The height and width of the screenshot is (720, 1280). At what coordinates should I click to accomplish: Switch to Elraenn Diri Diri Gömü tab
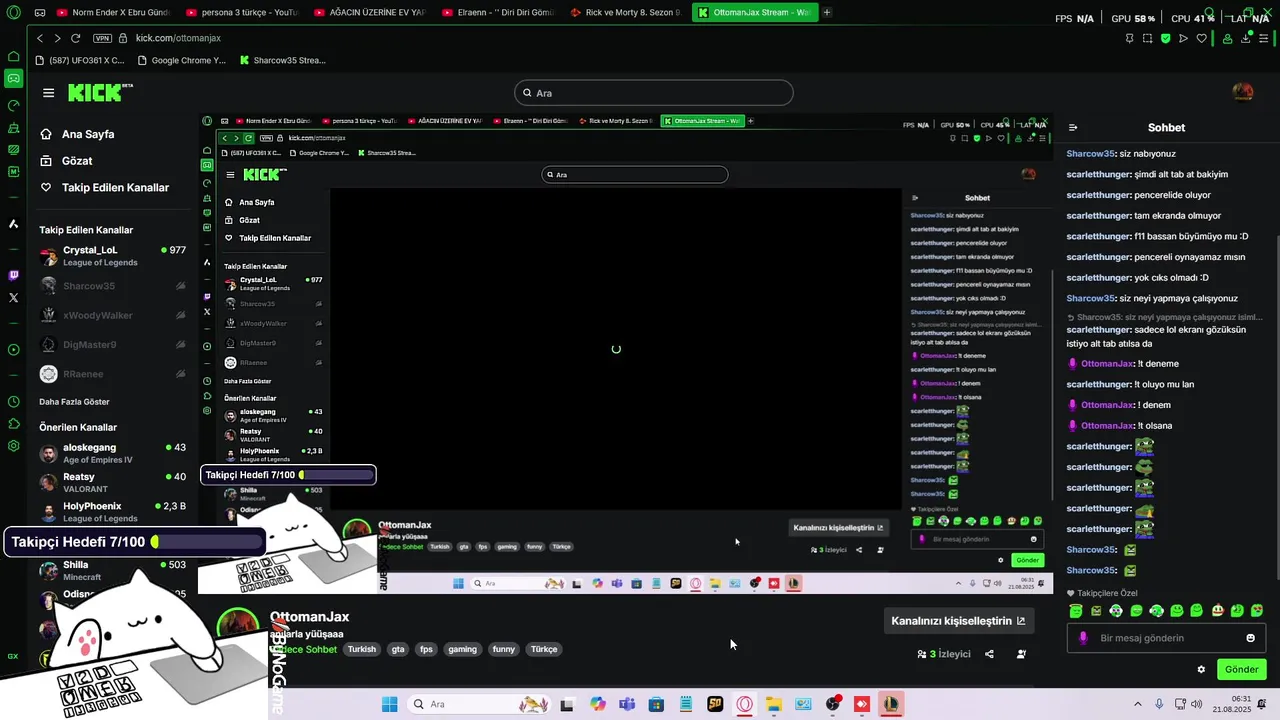coord(499,13)
